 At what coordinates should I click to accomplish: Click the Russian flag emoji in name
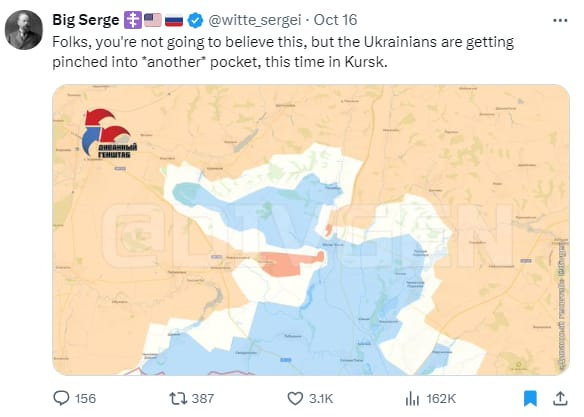click(x=174, y=20)
